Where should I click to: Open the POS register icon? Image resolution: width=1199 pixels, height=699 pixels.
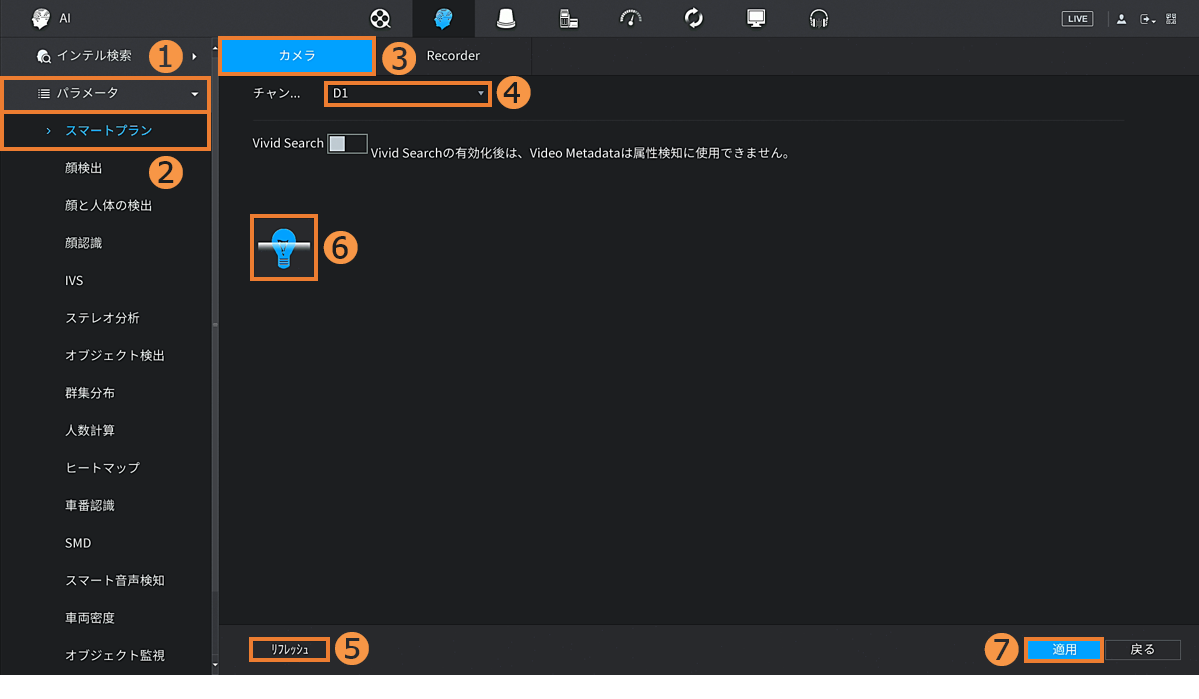tap(568, 19)
